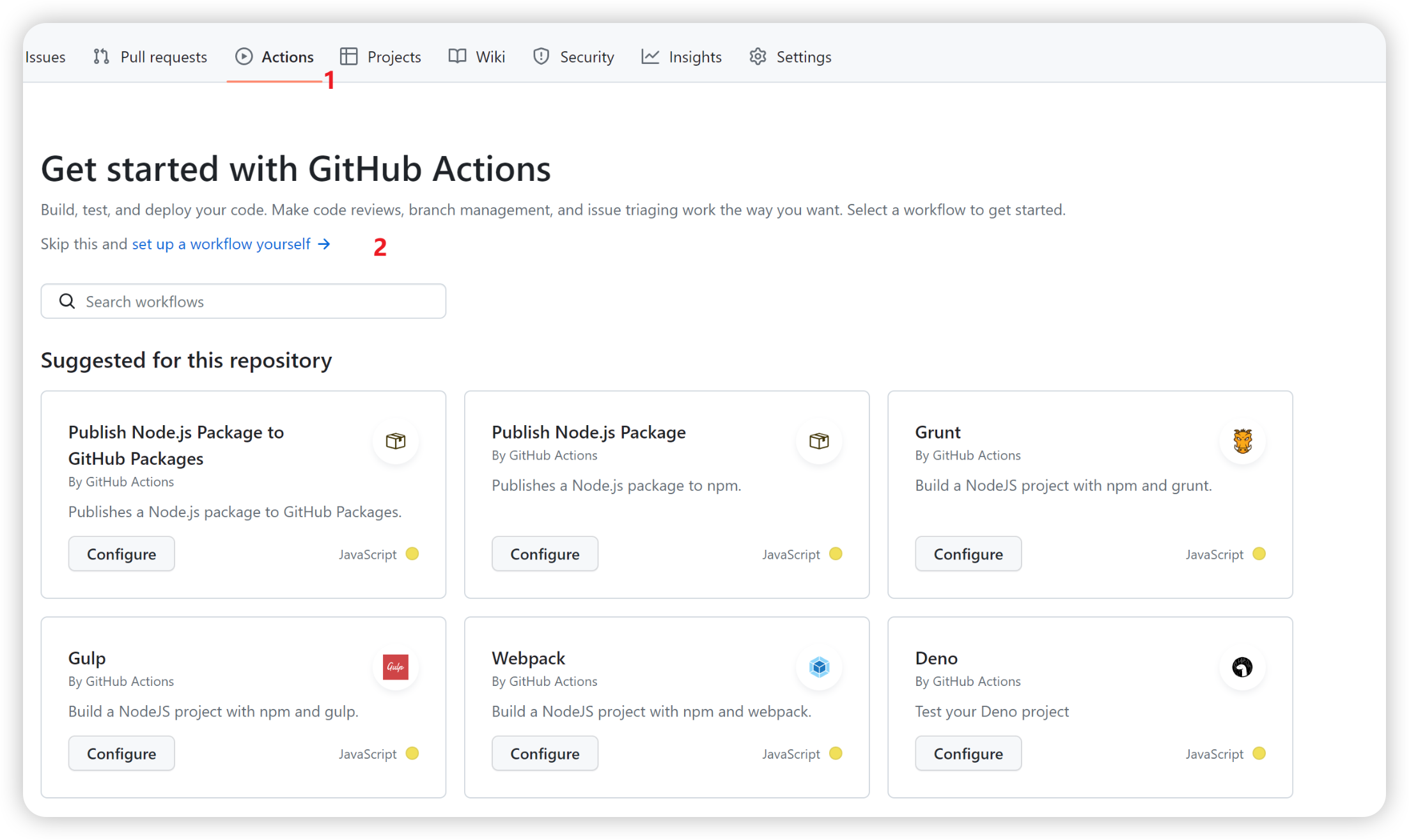Open the Insights tab
Screen dimensions: 1409x840
[681, 57]
